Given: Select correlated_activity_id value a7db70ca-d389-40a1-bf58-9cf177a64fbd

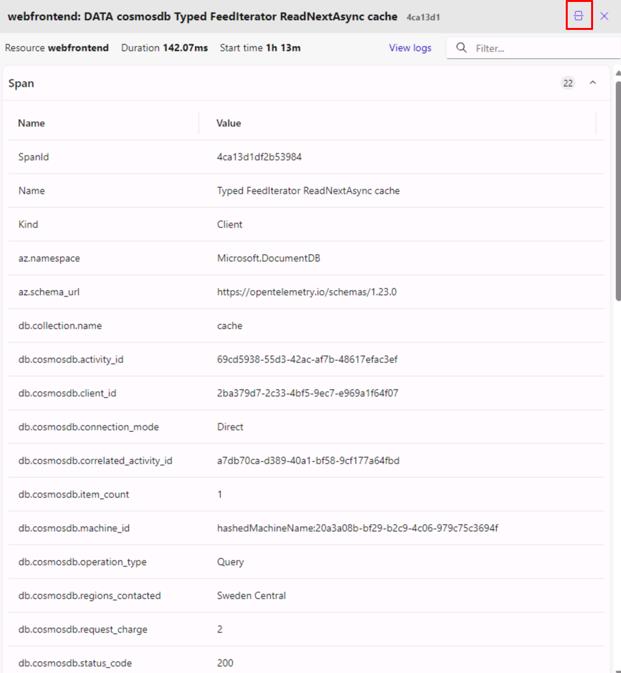Looking at the screenshot, I should (308, 461).
